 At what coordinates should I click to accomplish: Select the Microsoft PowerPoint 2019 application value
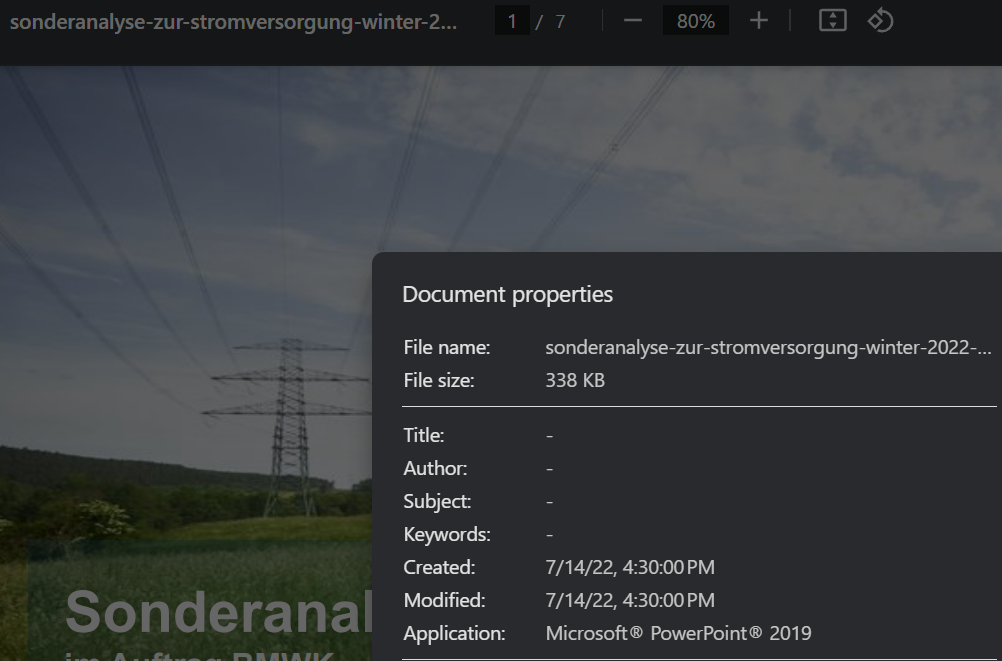(x=678, y=634)
